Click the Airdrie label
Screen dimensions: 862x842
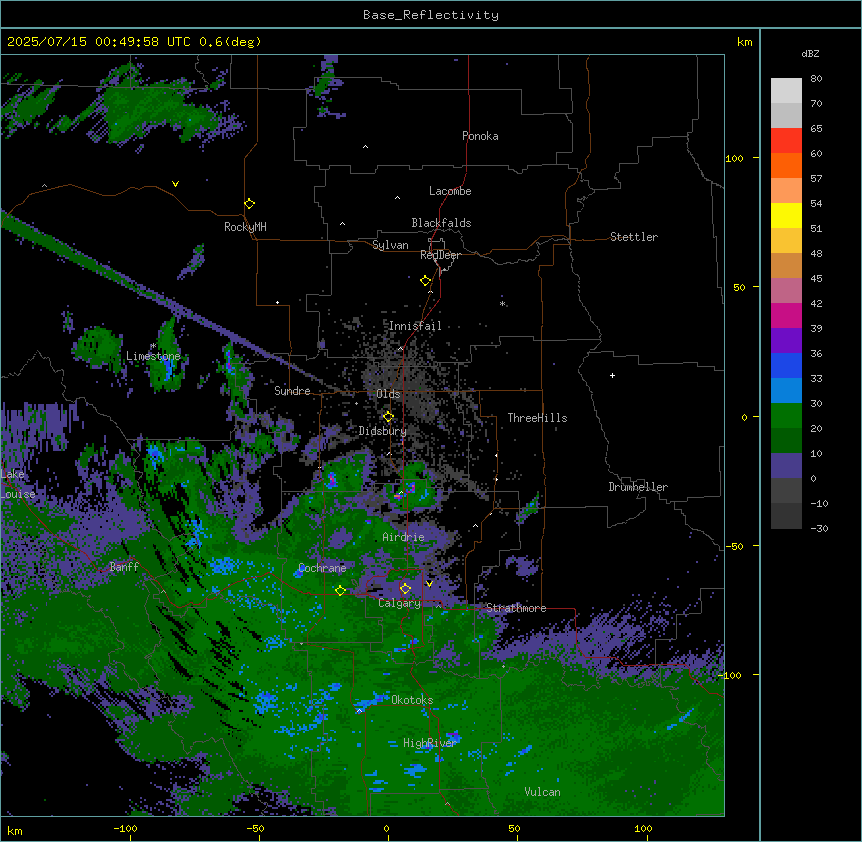[404, 537]
